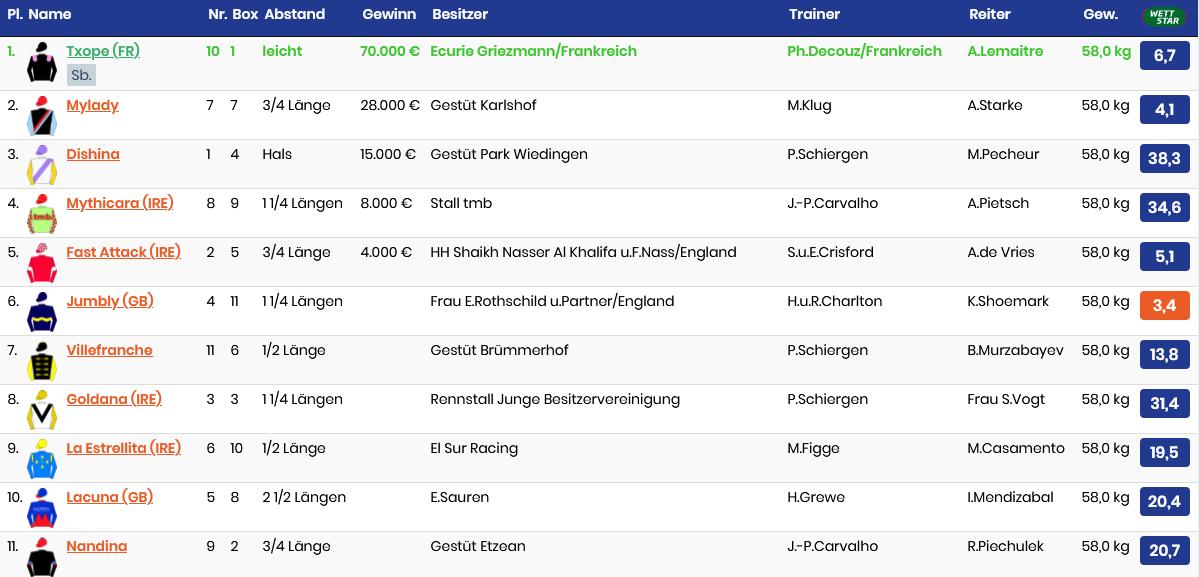This screenshot has height=577, width=1199.
Task: Click the 6,7 odds button for Txope
Action: (x=1164, y=55)
